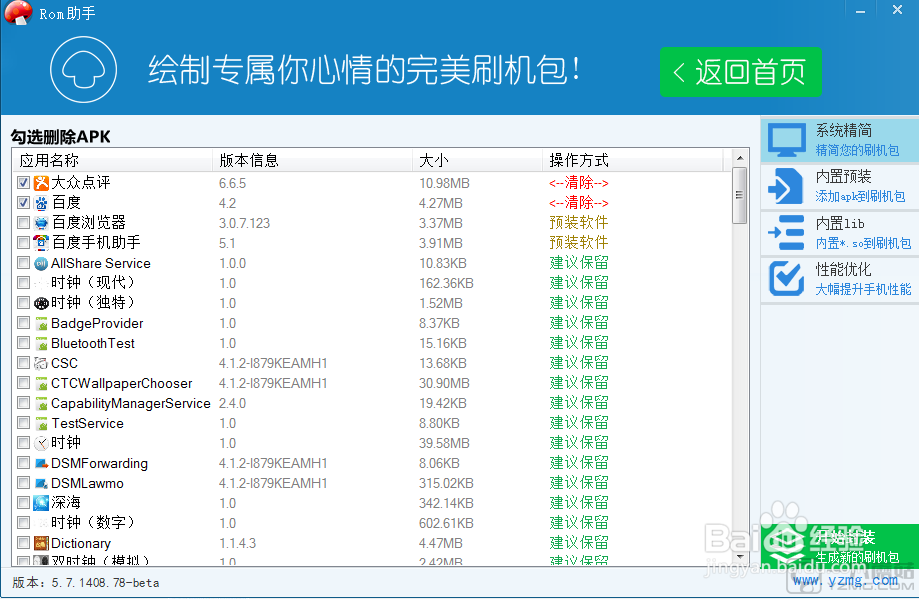Click the 百度手机助手 app icon
Screen dimensions: 919x599
[x=41, y=243]
